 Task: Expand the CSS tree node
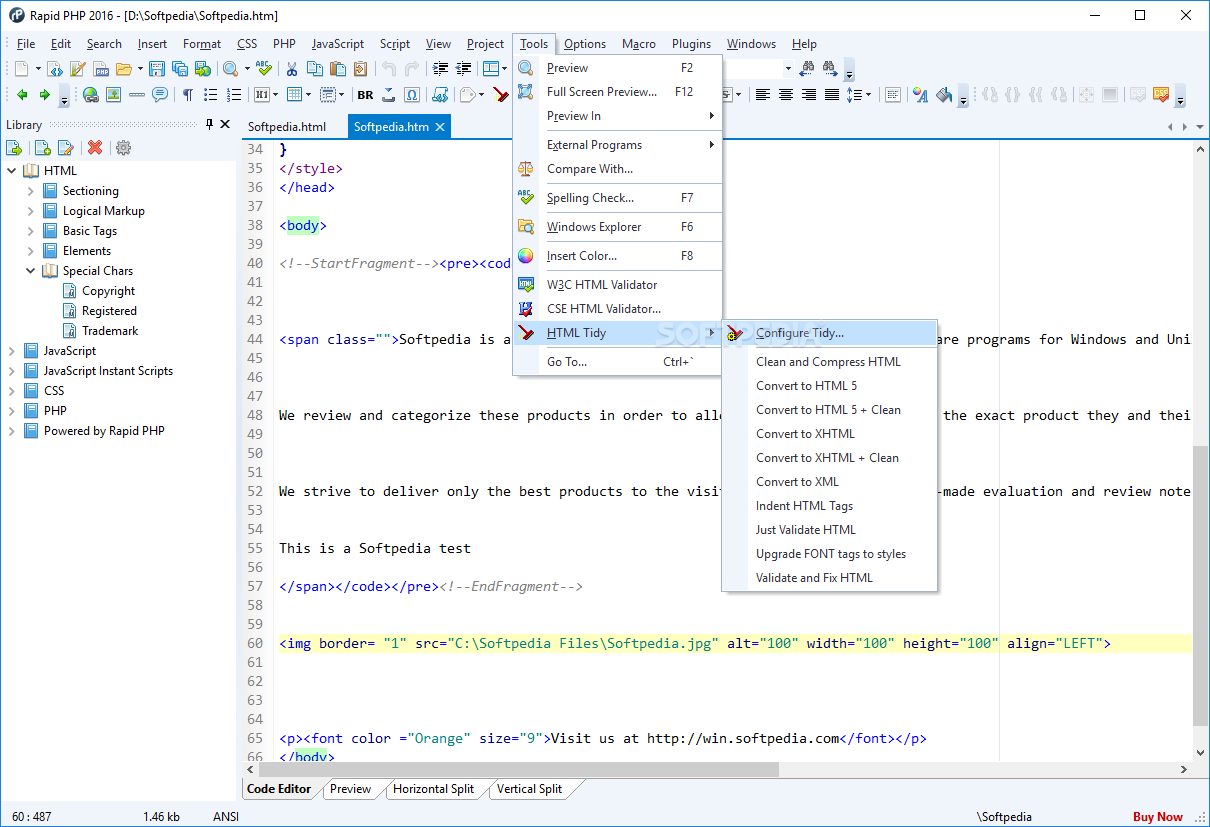point(12,391)
